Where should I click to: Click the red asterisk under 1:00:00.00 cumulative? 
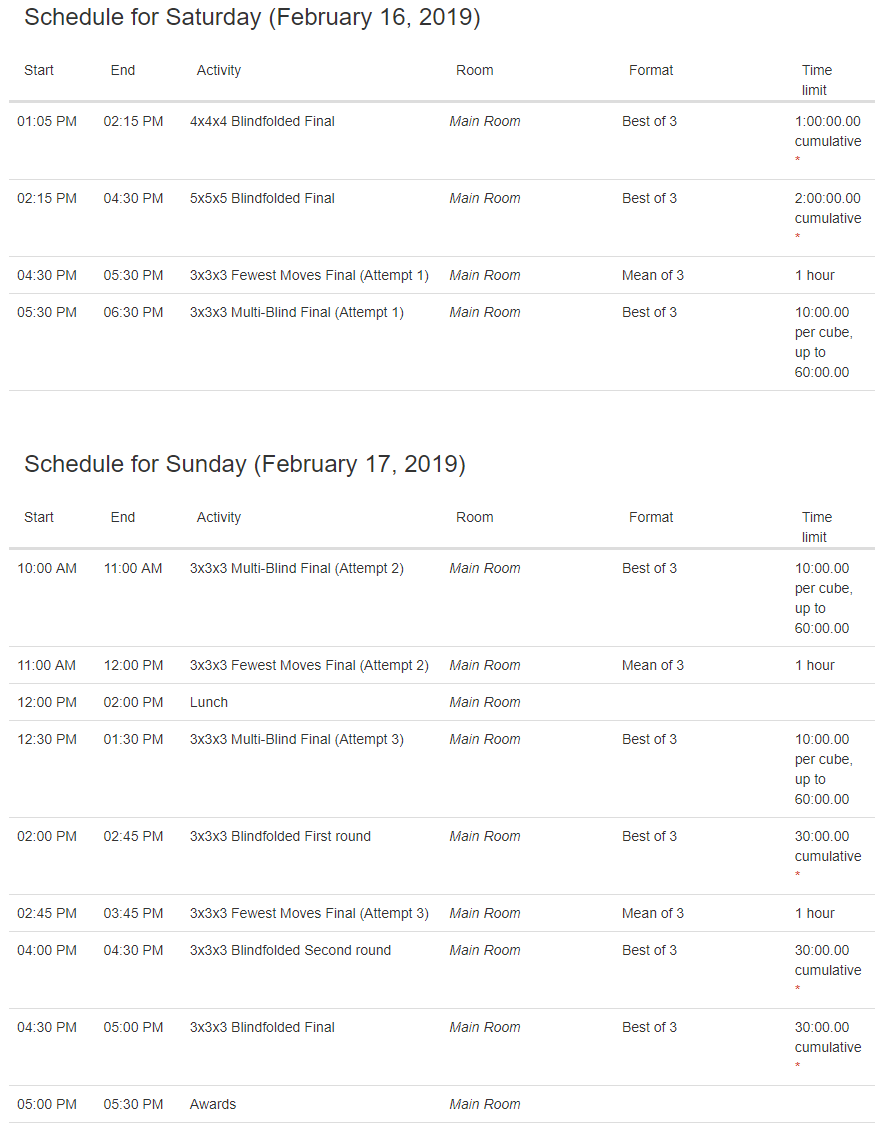pyautogui.click(x=797, y=160)
